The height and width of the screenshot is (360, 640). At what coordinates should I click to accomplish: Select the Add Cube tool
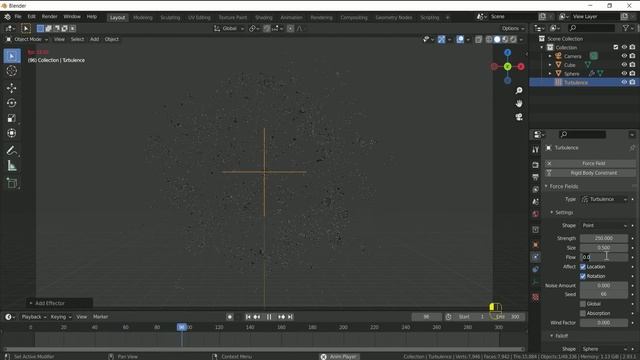coord(12,183)
